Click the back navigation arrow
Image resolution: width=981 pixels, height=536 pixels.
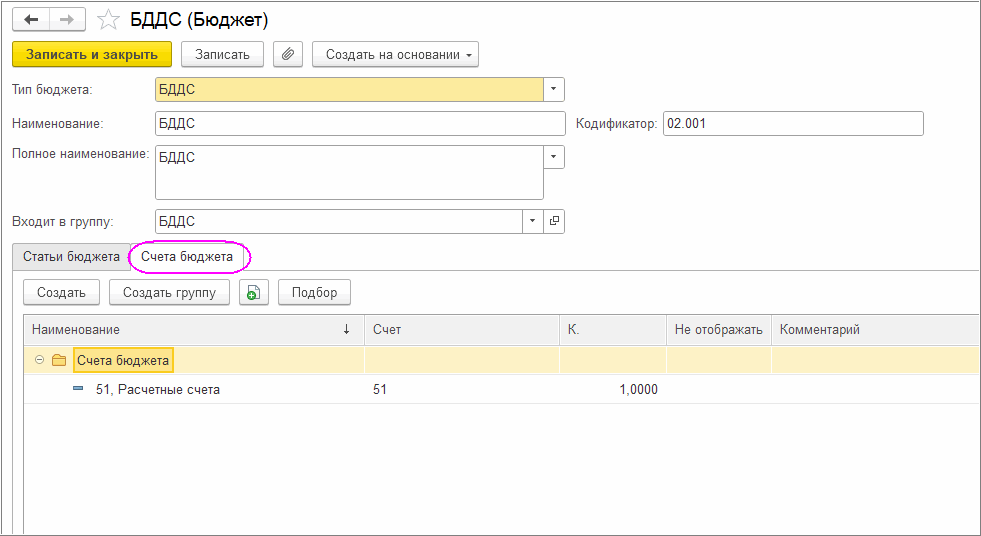31,19
